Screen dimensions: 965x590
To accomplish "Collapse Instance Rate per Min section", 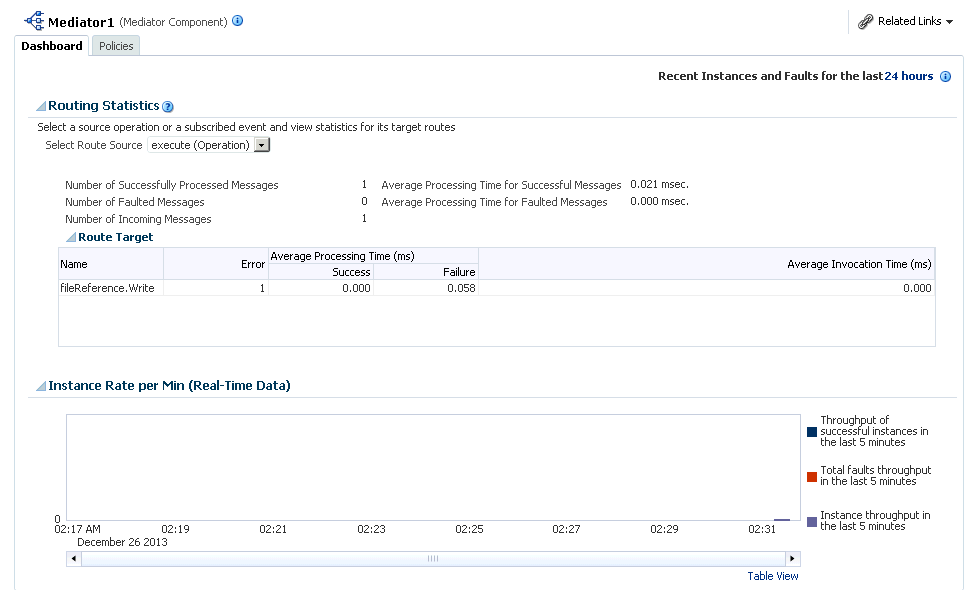I will (x=41, y=386).
